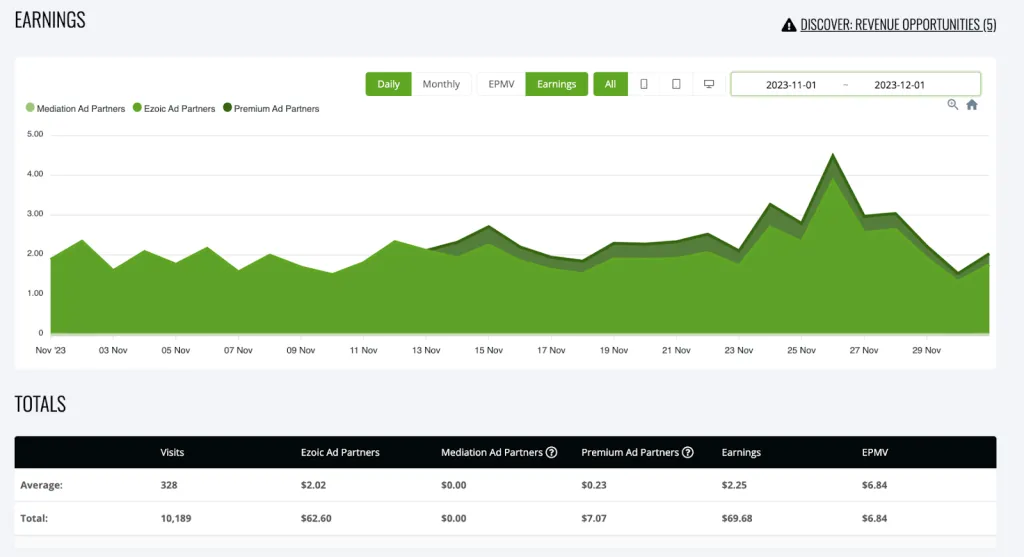Viewport: 1024px width, 557px height.
Task: Open end date 2023-12-01 picker
Action: (x=899, y=85)
